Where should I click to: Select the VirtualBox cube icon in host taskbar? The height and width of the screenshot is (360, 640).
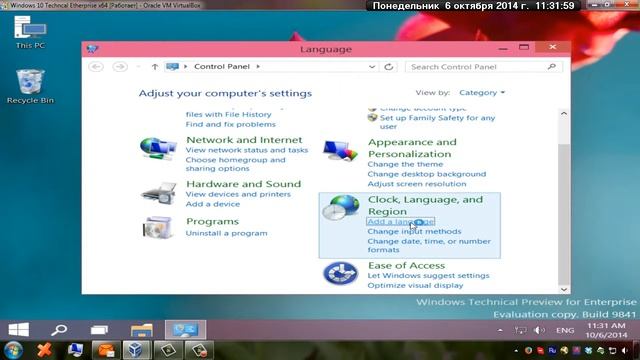pos(136,350)
